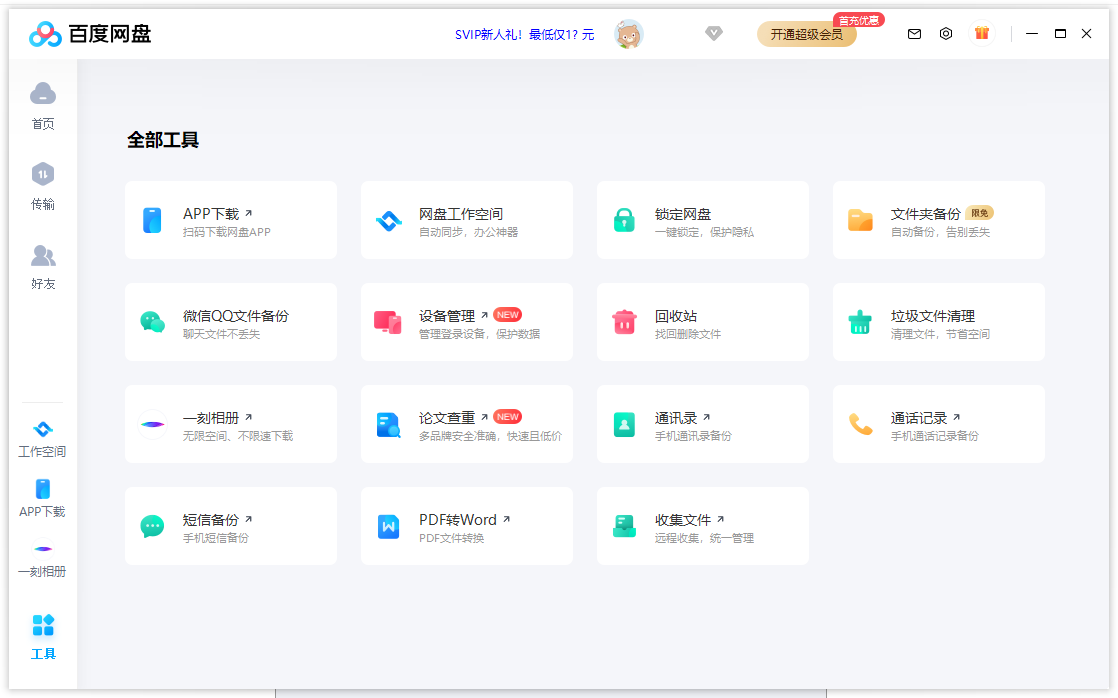Click the APP下载 card phone icon
This screenshot has width=1118, height=698.
pyautogui.click(x=152, y=220)
